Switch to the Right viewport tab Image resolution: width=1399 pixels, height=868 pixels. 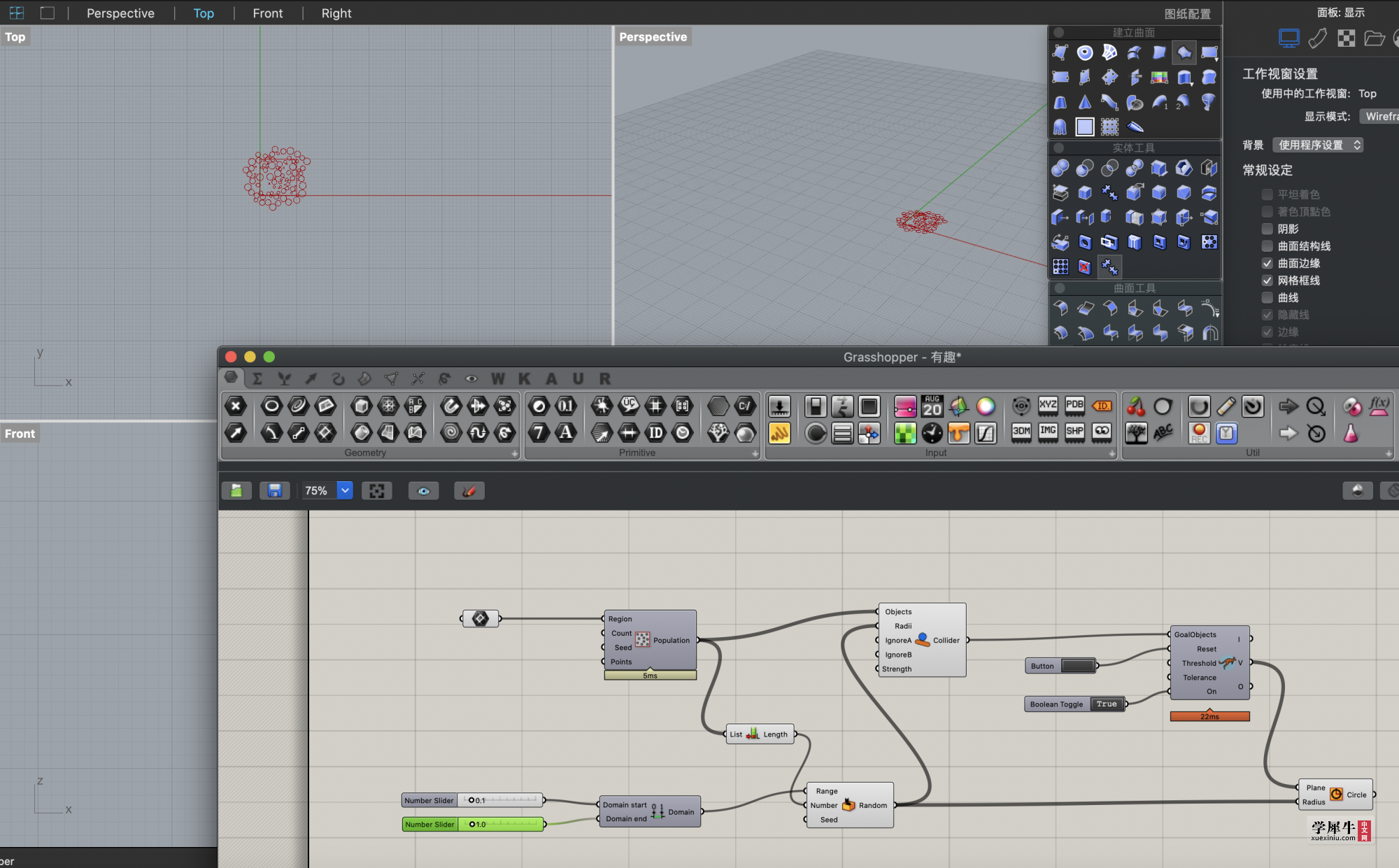(336, 13)
